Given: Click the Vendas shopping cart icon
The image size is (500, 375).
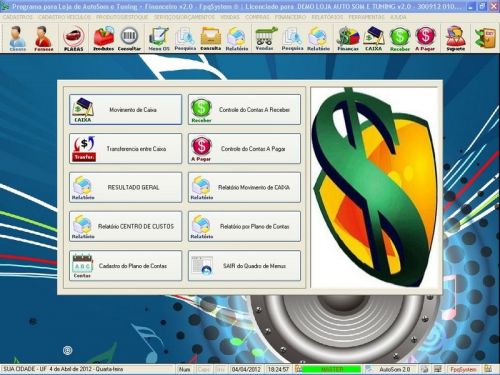Looking at the screenshot, I should [x=265, y=38].
